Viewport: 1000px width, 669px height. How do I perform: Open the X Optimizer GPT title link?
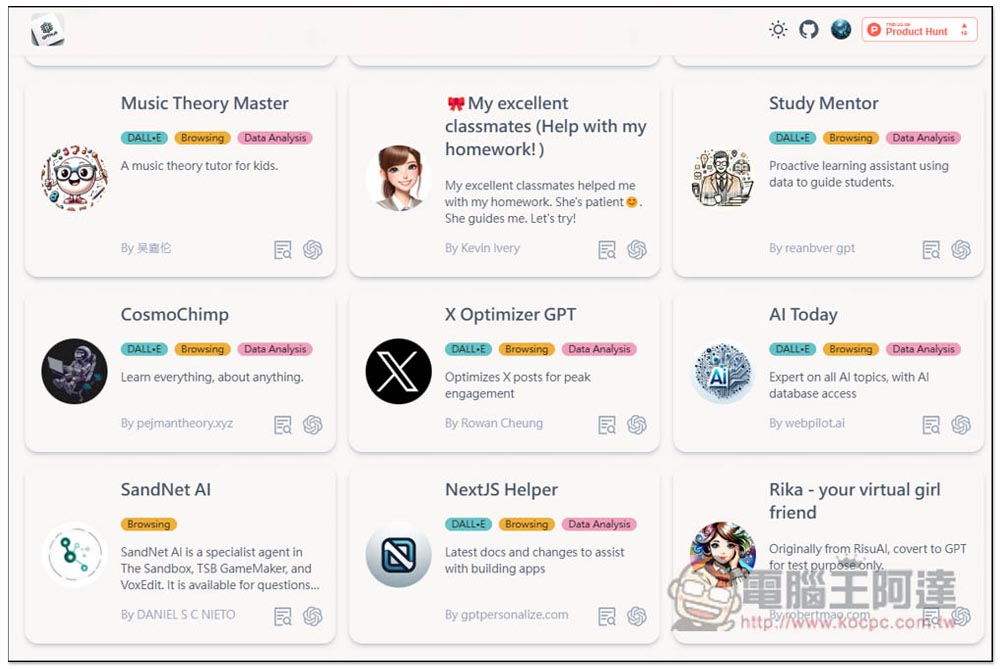pos(510,314)
